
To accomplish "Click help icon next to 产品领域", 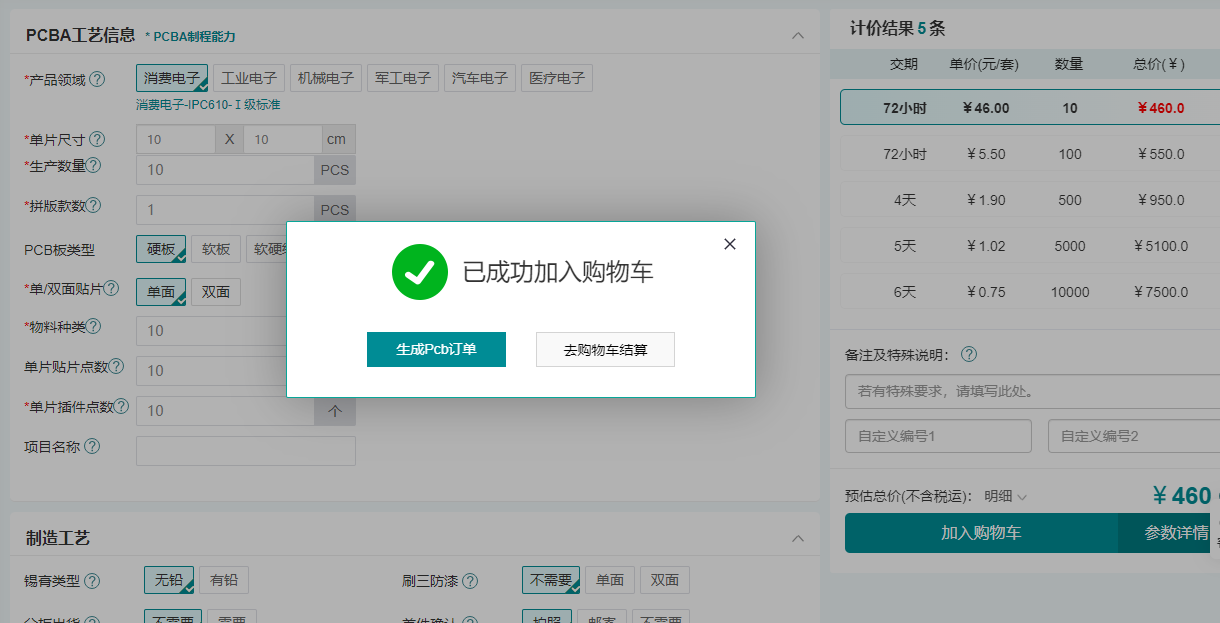I will (97, 79).
